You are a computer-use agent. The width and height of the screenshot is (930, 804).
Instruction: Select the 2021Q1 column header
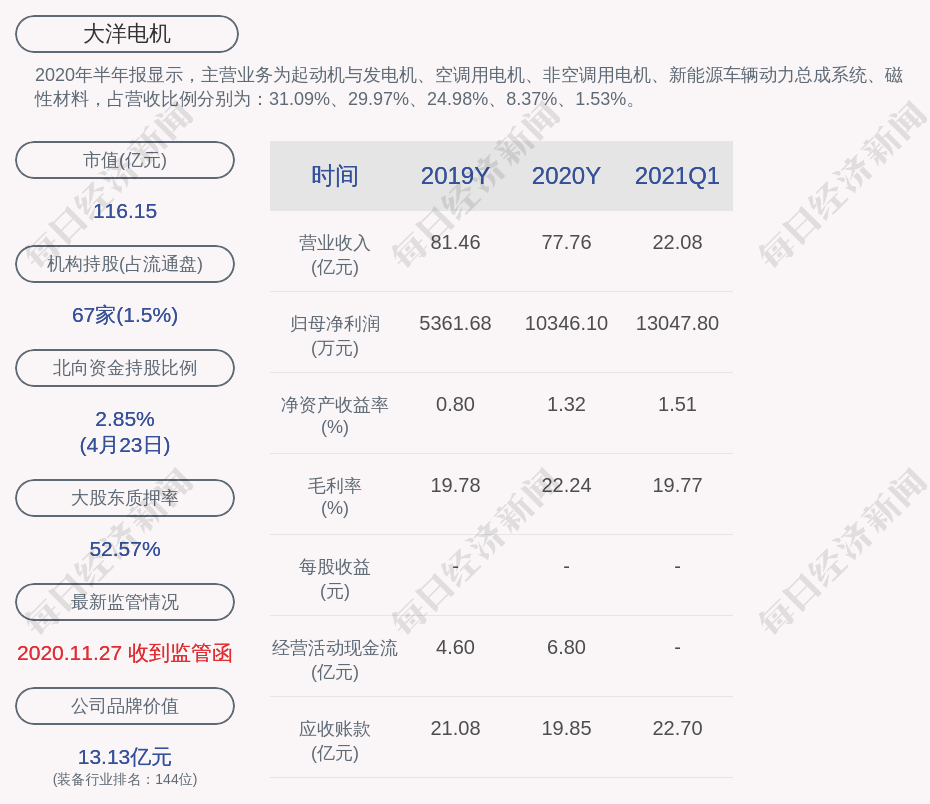click(677, 176)
